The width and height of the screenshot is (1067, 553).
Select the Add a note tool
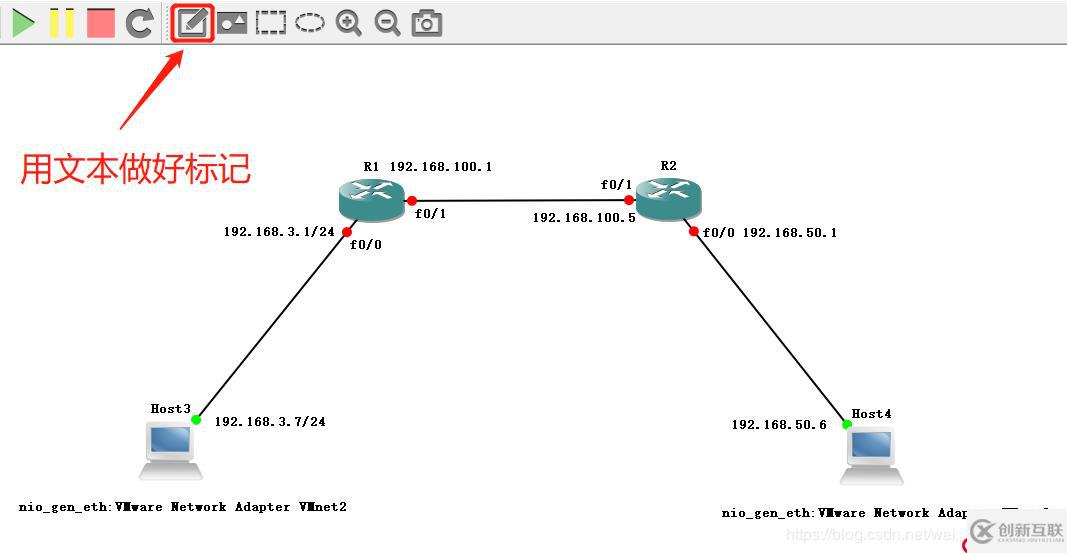[x=192, y=24]
